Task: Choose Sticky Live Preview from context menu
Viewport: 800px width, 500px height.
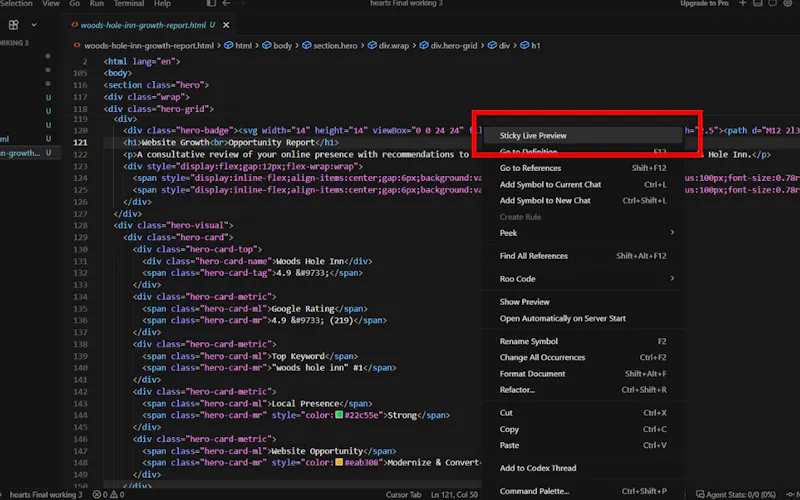Action: (583, 135)
